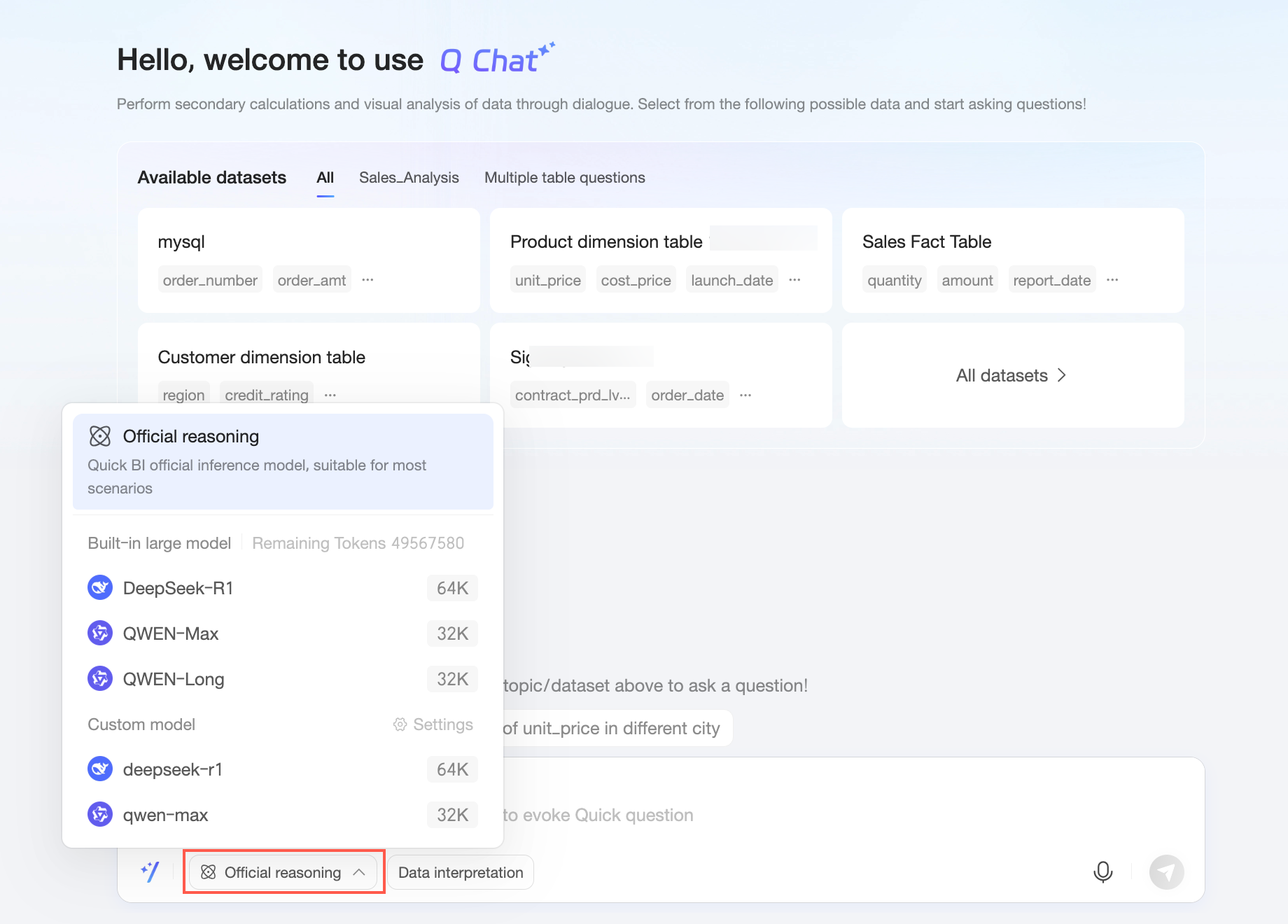Show more fields of Sales Fact Table

pyautogui.click(x=1112, y=280)
